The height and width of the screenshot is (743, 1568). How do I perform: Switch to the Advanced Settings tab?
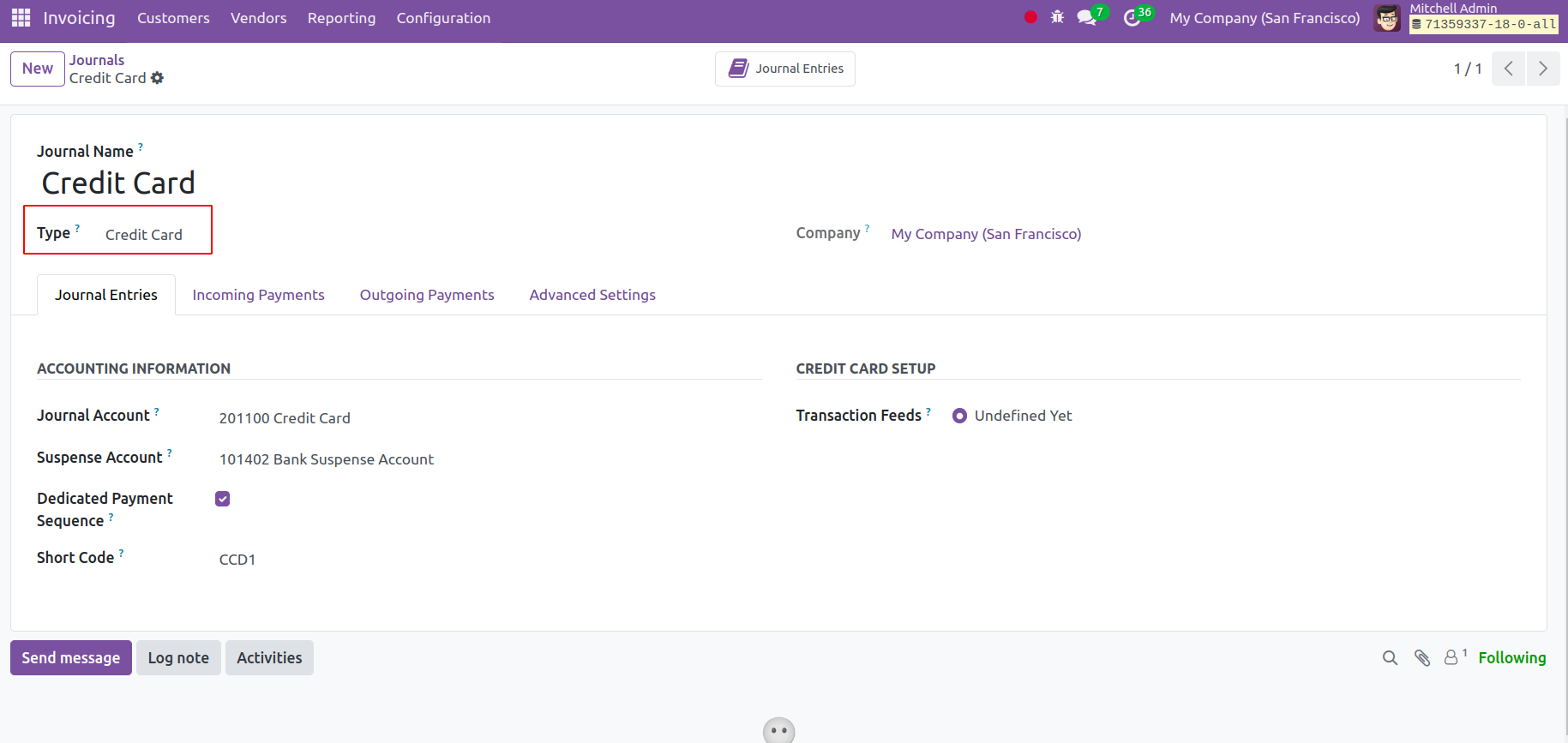coord(592,295)
